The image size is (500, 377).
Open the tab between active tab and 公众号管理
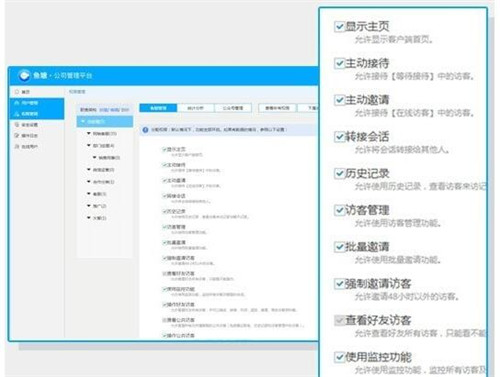coord(196,108)
